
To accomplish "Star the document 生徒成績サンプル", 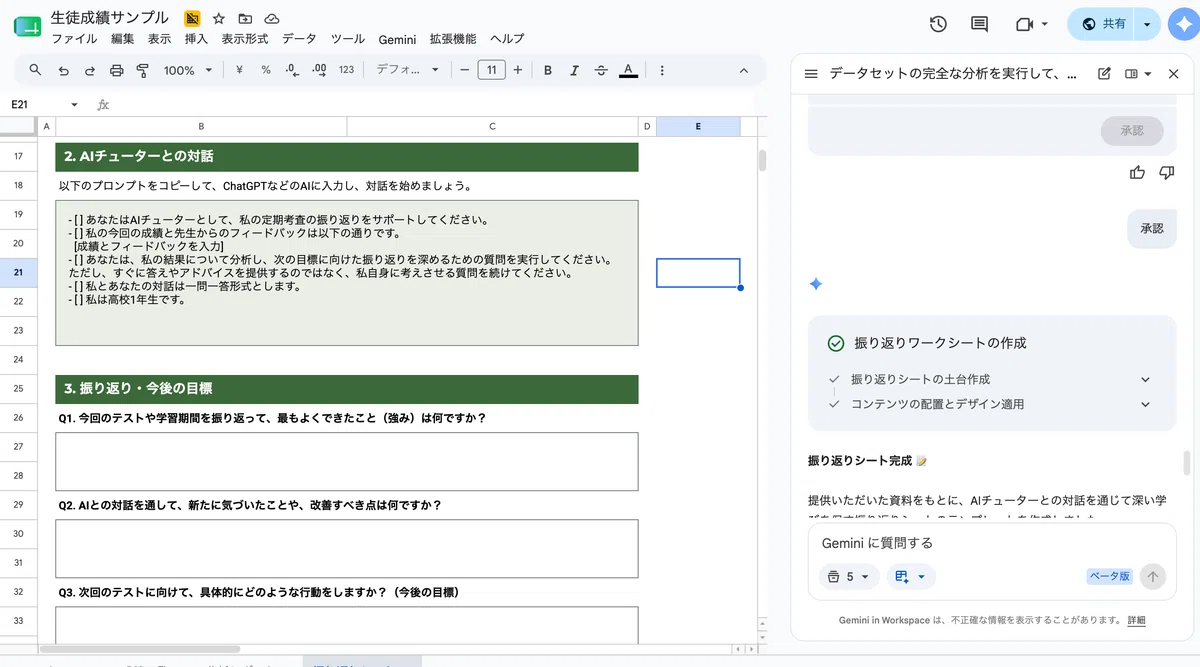I will coord(219,19).
